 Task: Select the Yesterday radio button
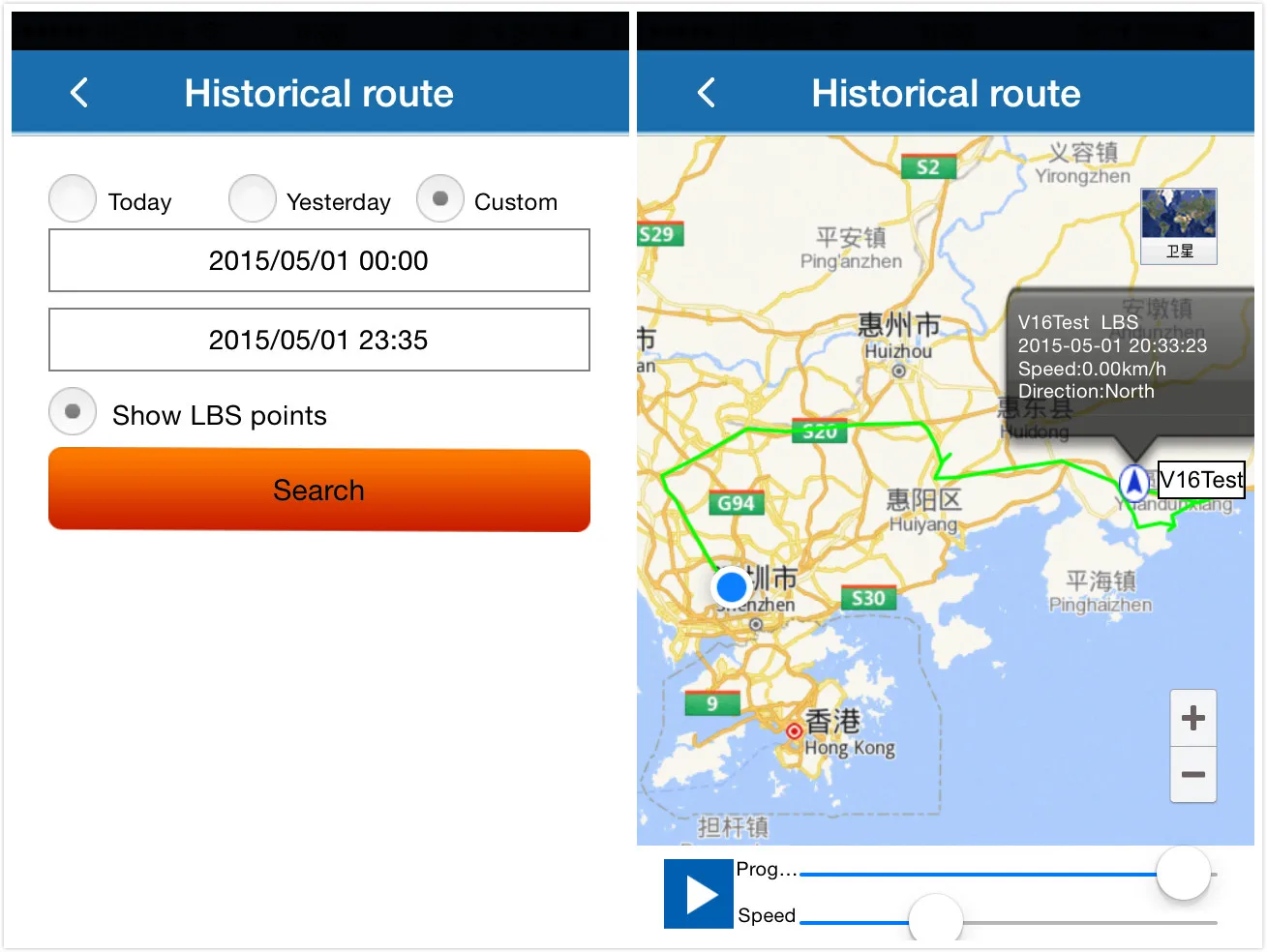pyautogui.click(x=253, y=198)
